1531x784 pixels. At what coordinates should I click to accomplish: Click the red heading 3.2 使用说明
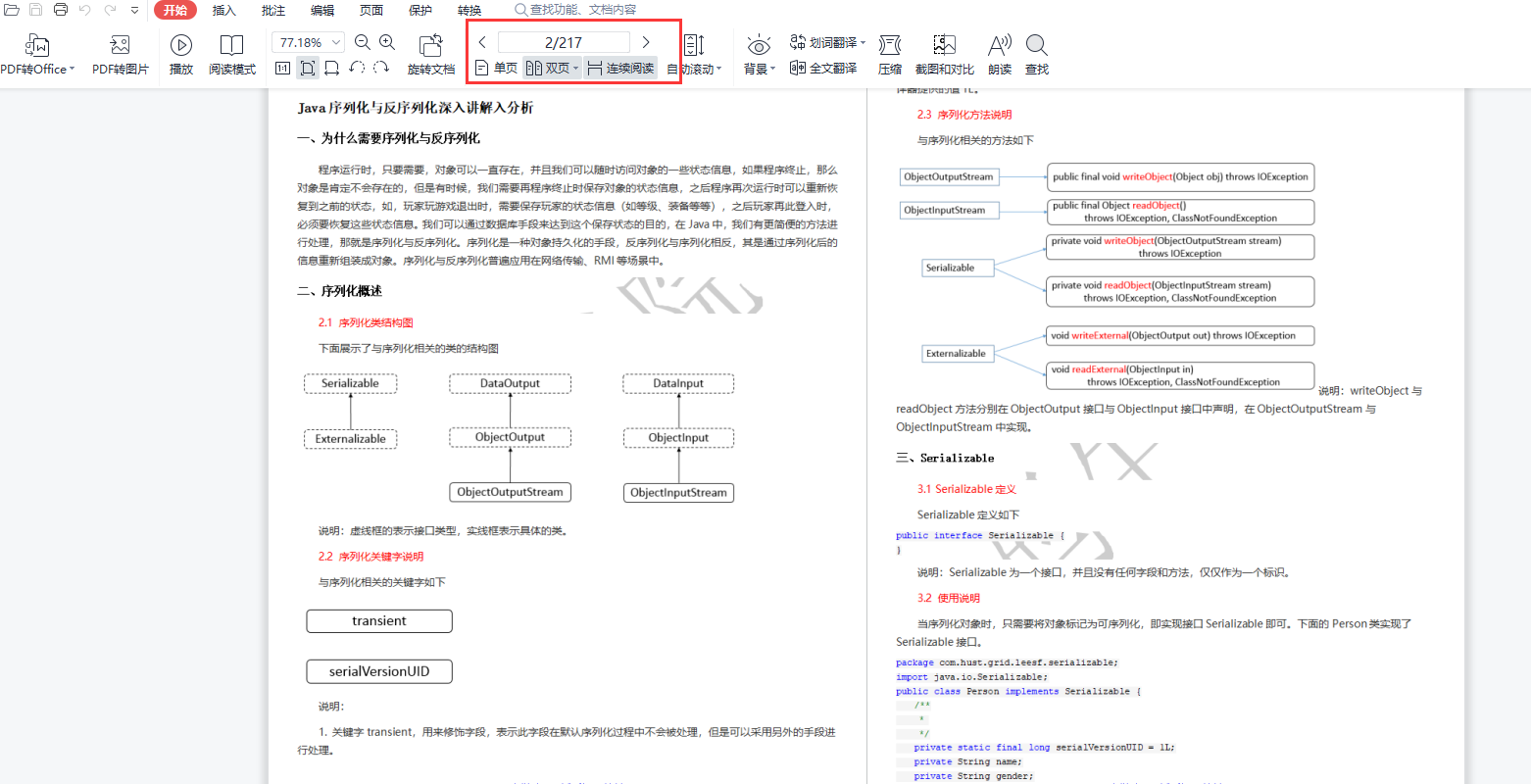pos(949,598)
